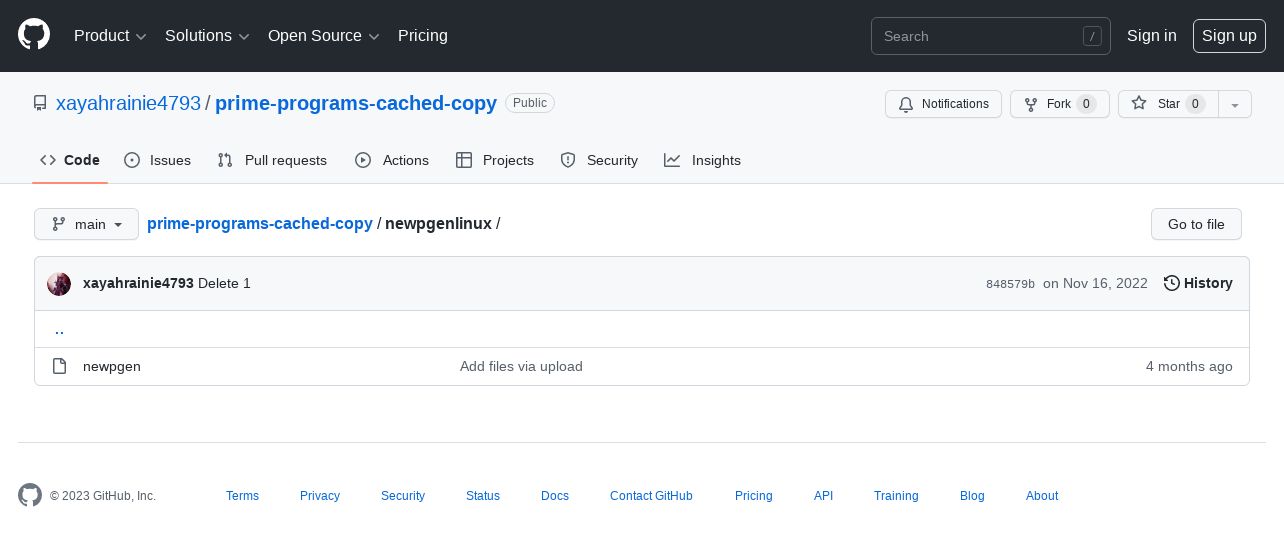
Task: Click the 4 months ago timestamp
Action: [1189, 366]
